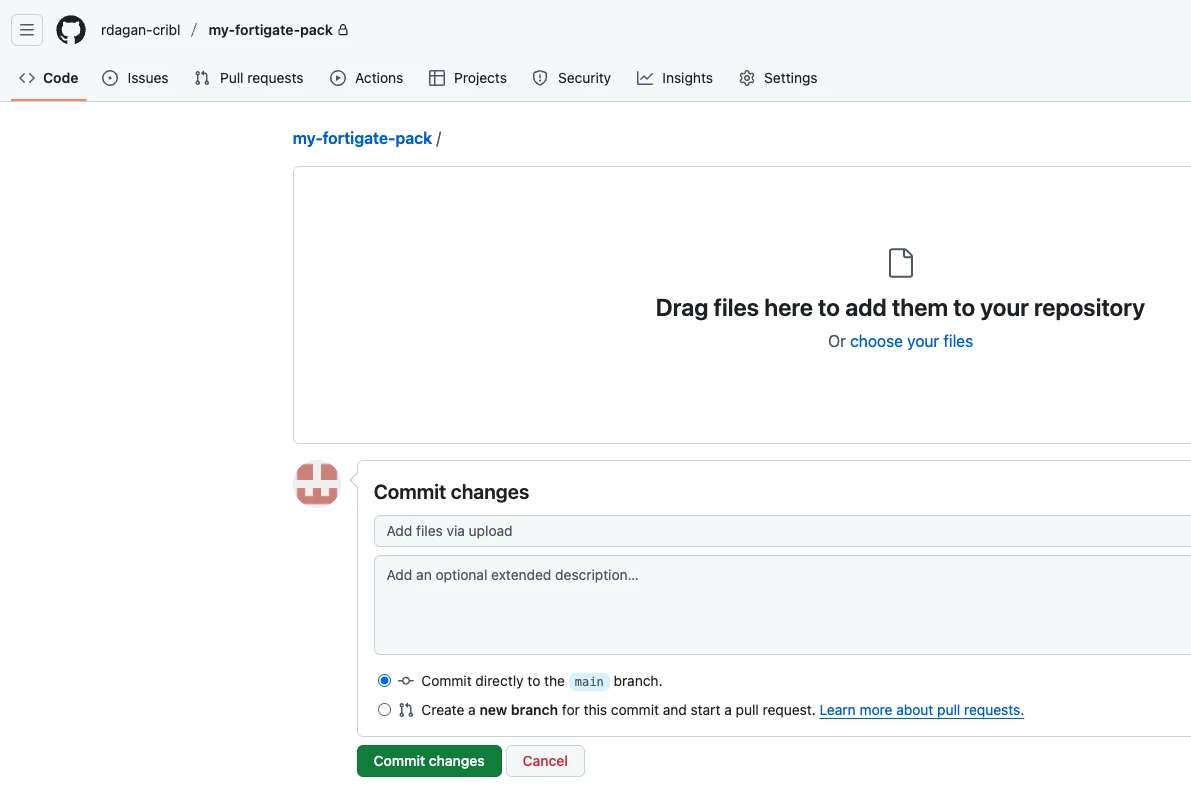Click the Security shield icon
The height and width of the screenshot is (793, 1191).
[540, 78]
